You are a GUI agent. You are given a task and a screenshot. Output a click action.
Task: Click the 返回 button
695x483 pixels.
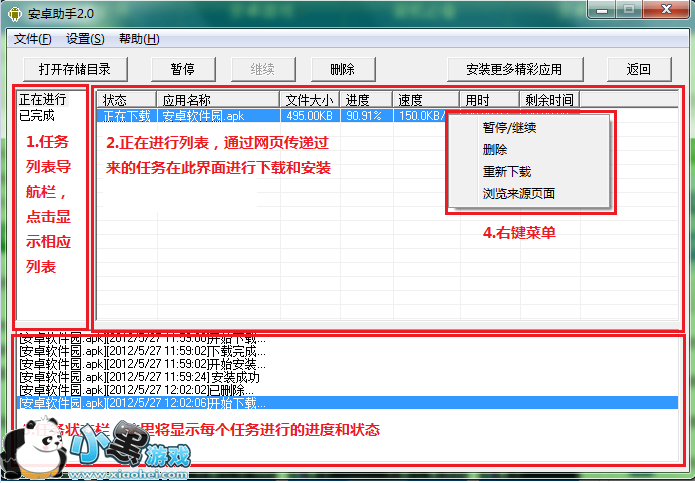click(639, 69)
